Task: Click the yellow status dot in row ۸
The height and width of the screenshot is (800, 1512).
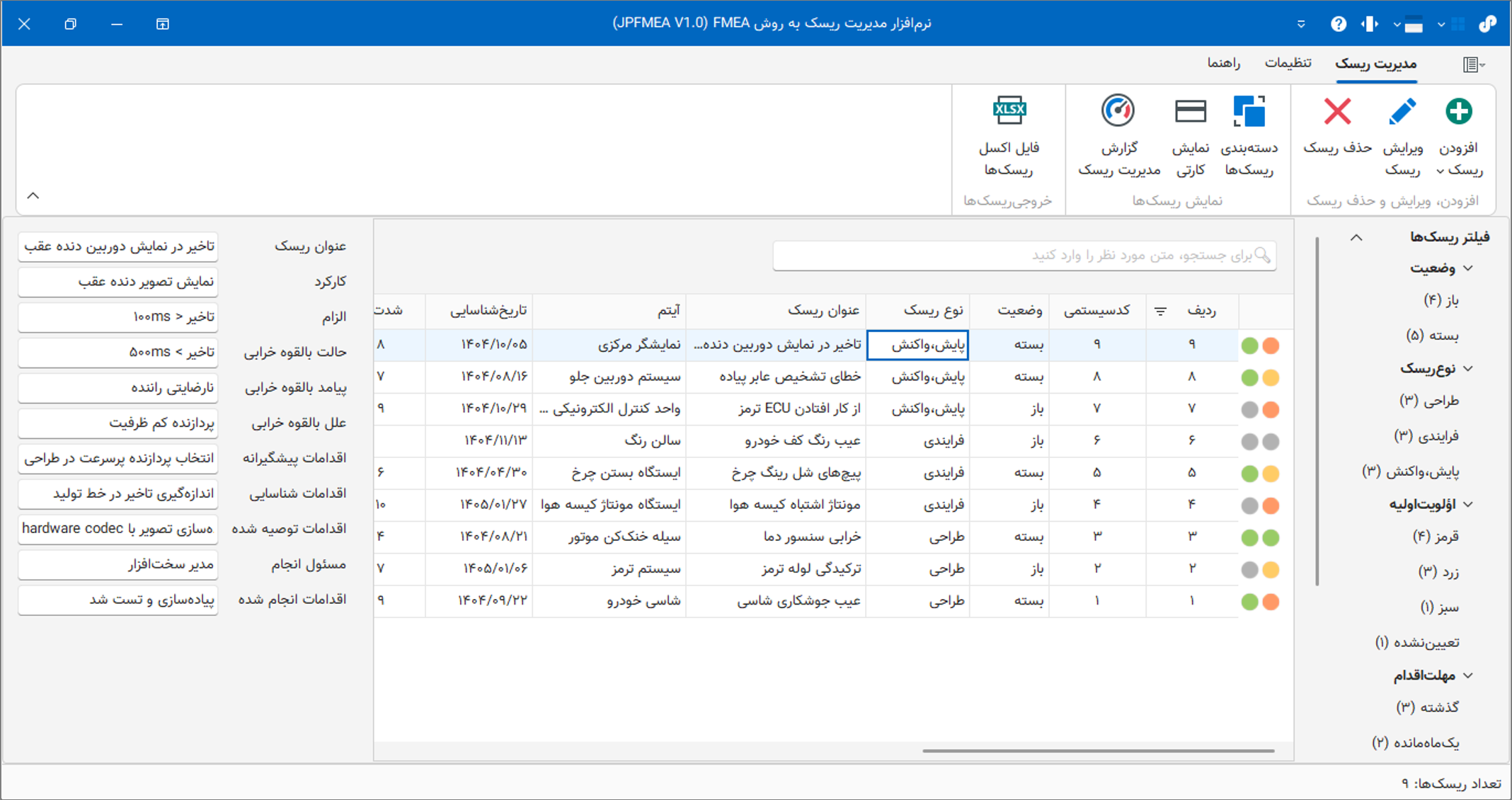Action: [x=1271, y=377]
